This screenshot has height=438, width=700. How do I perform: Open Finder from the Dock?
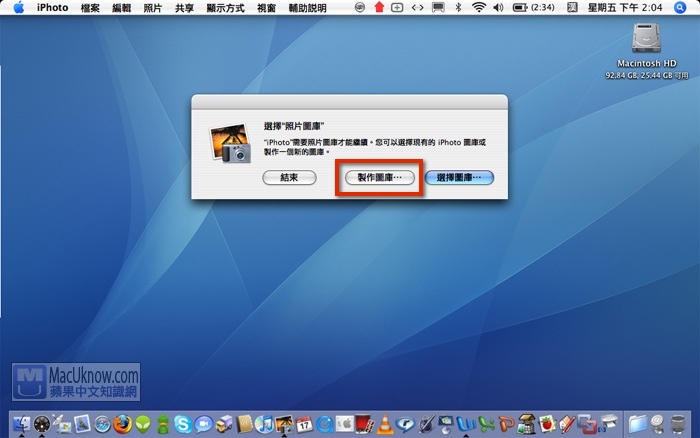pyautogui.click(x=21, y=423)
